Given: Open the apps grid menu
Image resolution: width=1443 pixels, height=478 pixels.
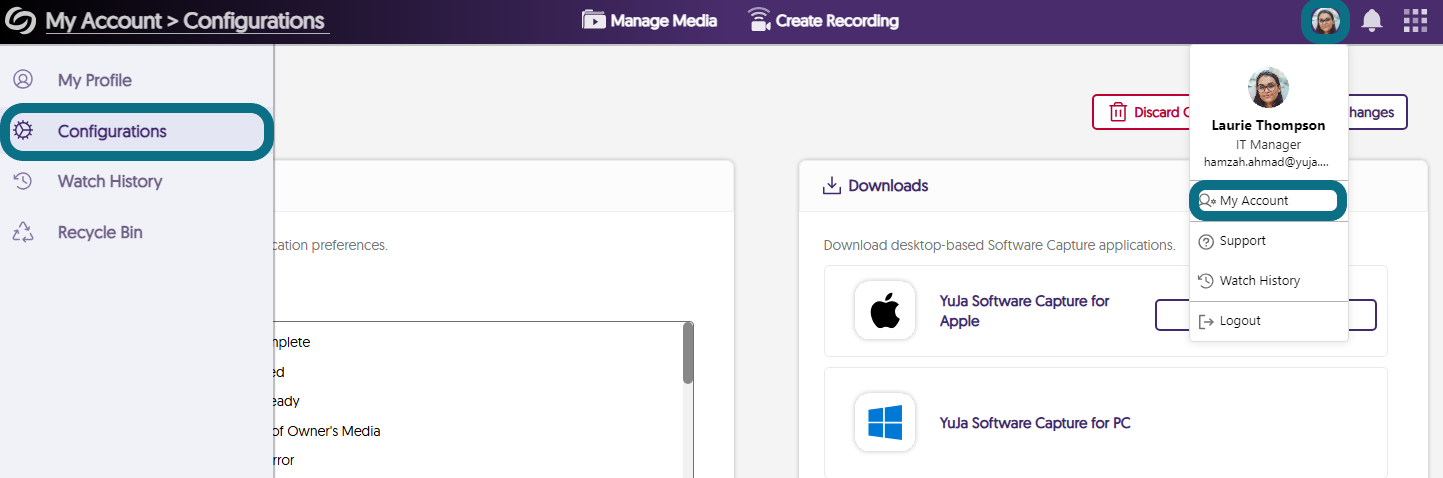Looking at the screenshot, I should pyautogui.click(x=1415, y=21).
